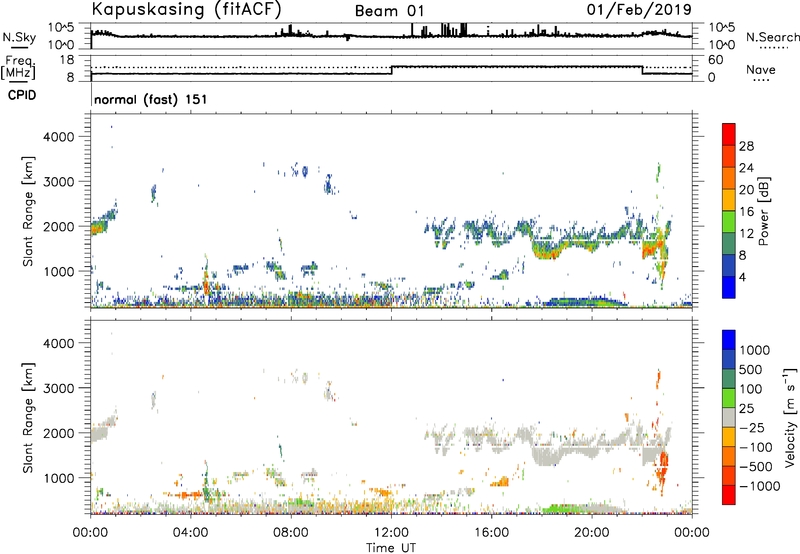
Task: Click the Slant Range label of power panel
Action: tap(28, 212)
